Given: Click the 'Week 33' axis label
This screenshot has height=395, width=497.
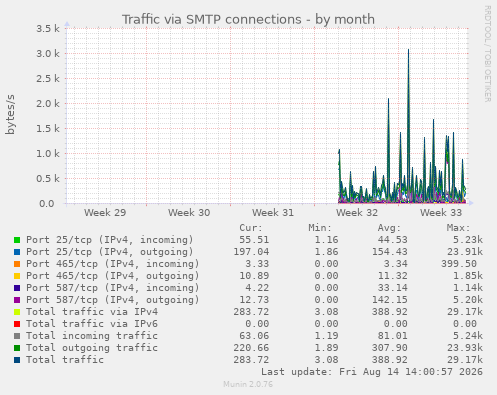Looking at the screenshot, I should tap(441, 213).
